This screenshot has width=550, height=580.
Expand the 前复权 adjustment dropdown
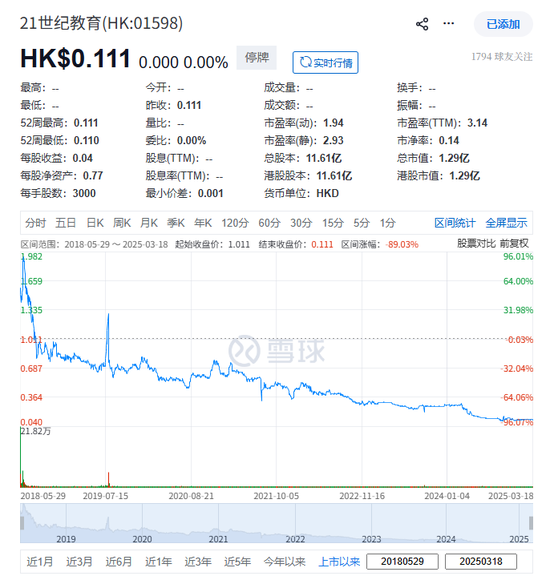click(514, 243)
